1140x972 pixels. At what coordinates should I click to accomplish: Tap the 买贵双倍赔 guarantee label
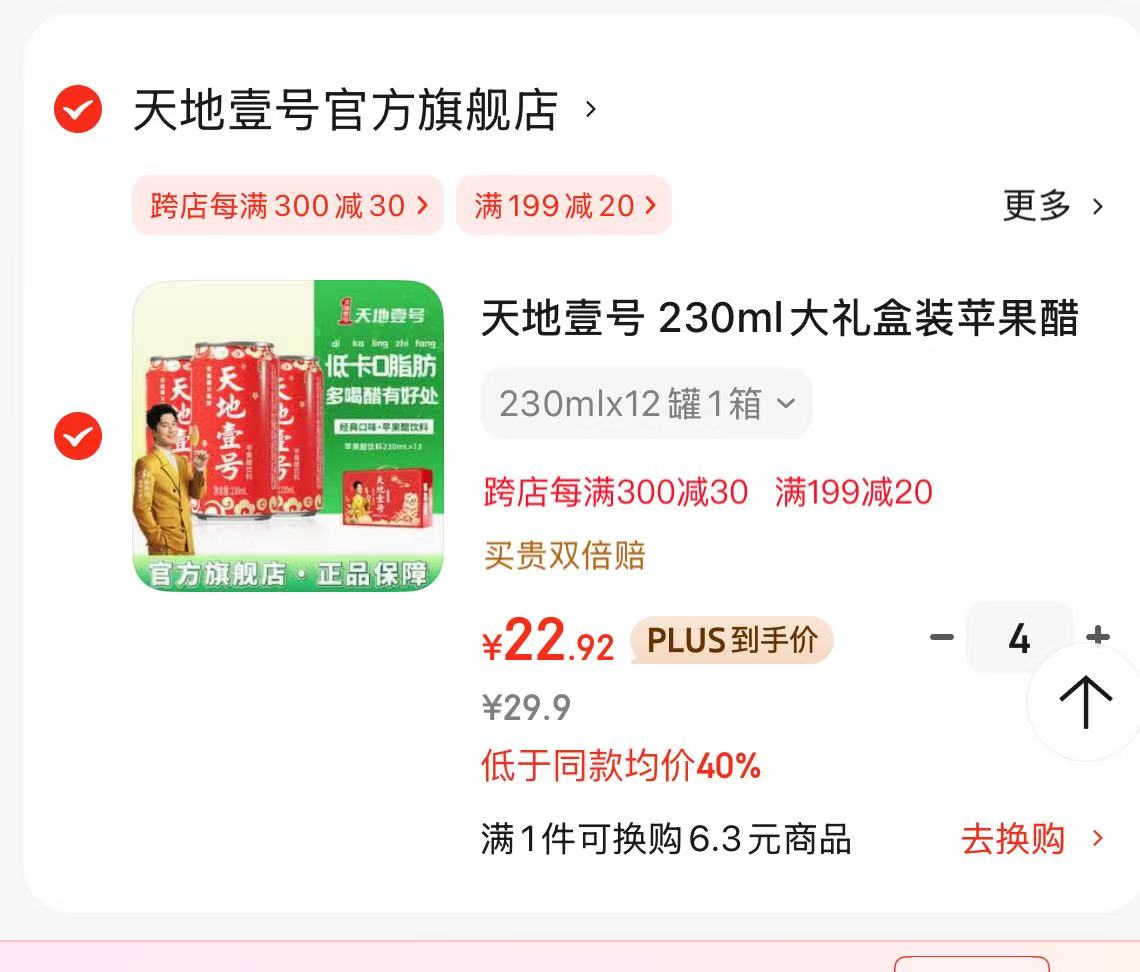[565, 556]
